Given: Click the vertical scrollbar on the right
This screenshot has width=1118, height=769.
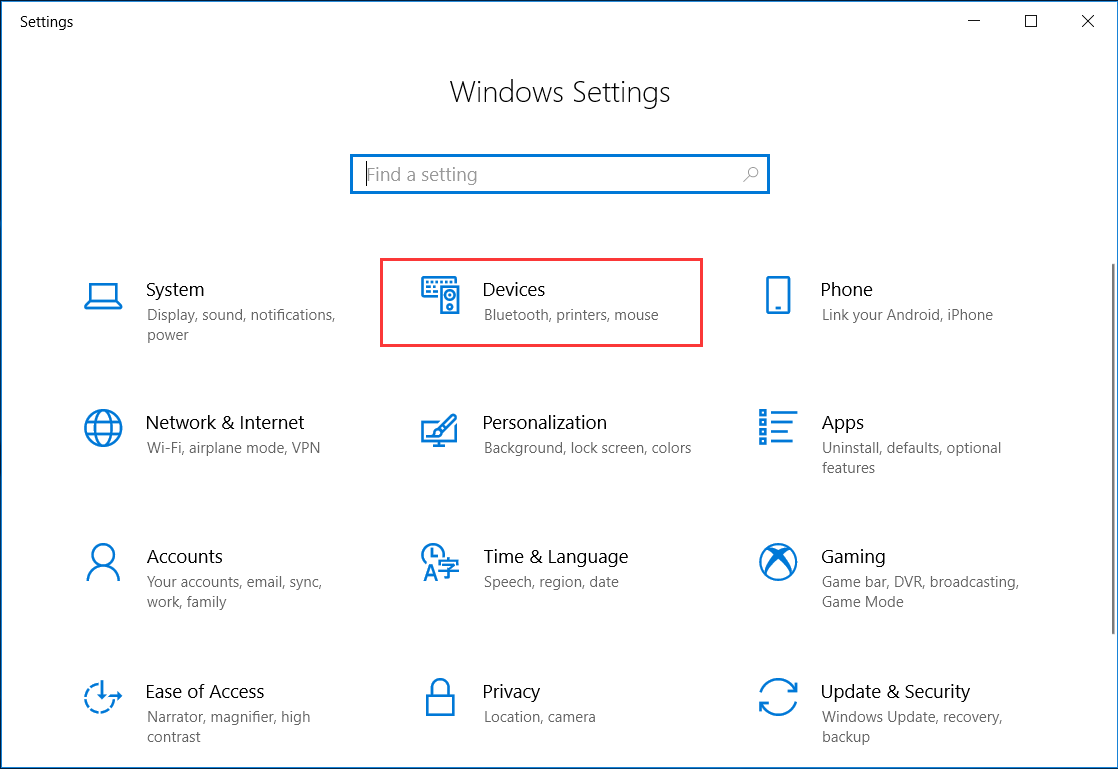Looking at the screenshot, I should click(x=1112, y=448).
